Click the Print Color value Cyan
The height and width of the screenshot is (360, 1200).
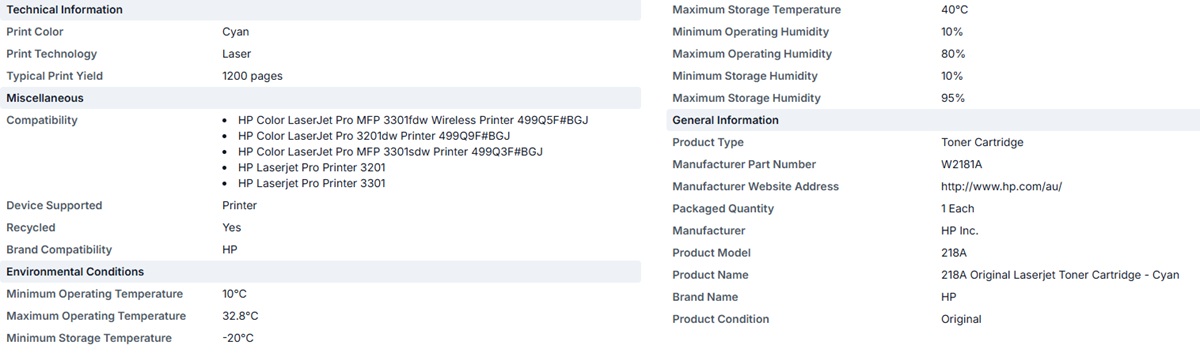236,32
